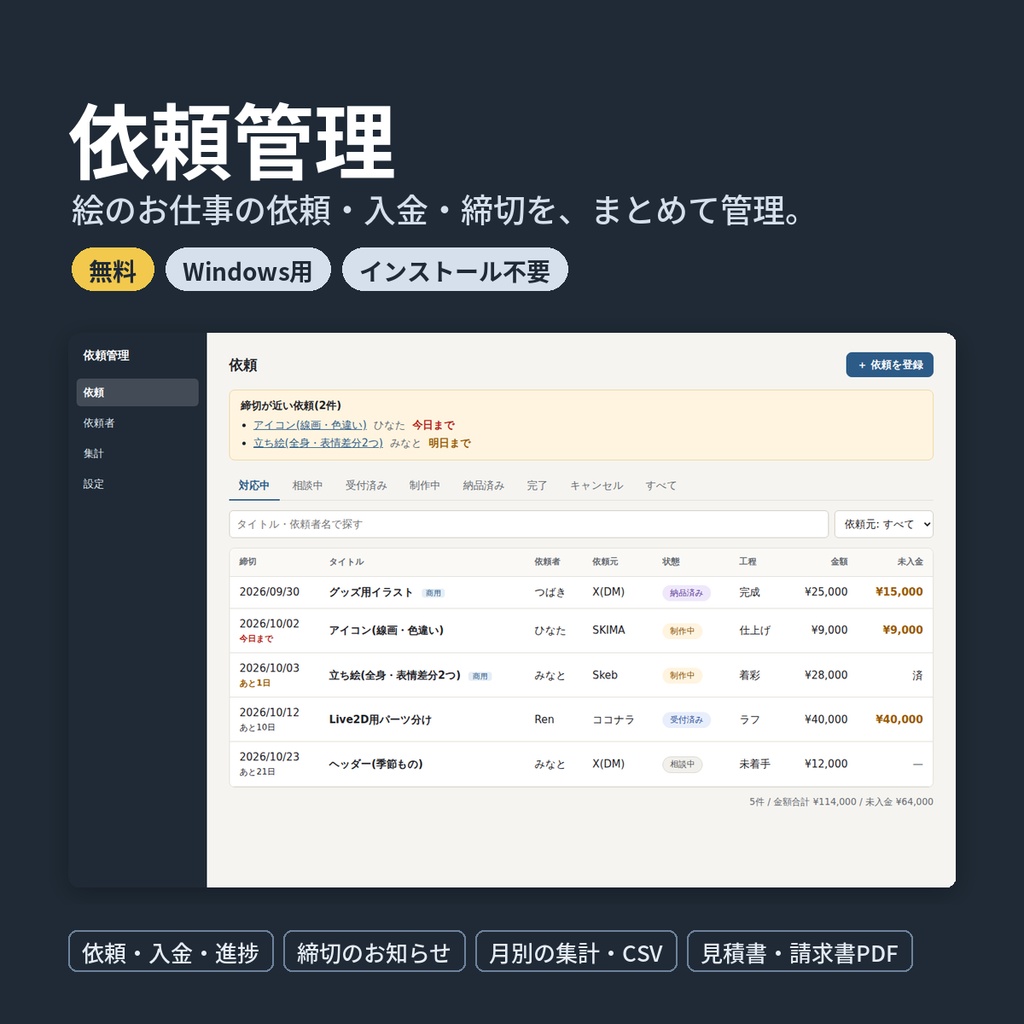Click the 金額 column header
1024x1024 pixels.
pos(839,562)
